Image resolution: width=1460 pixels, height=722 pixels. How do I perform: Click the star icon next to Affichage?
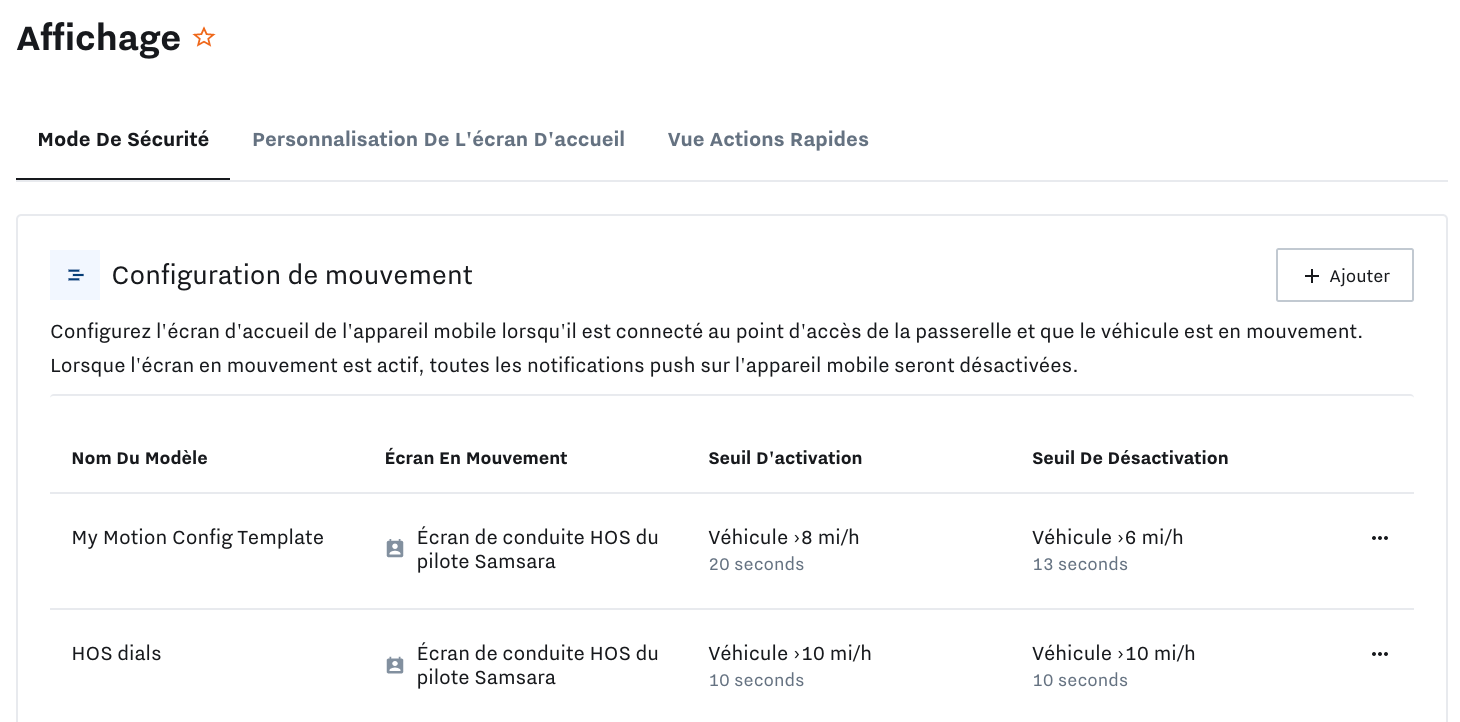pyautogui.click(x=204, y=36)
